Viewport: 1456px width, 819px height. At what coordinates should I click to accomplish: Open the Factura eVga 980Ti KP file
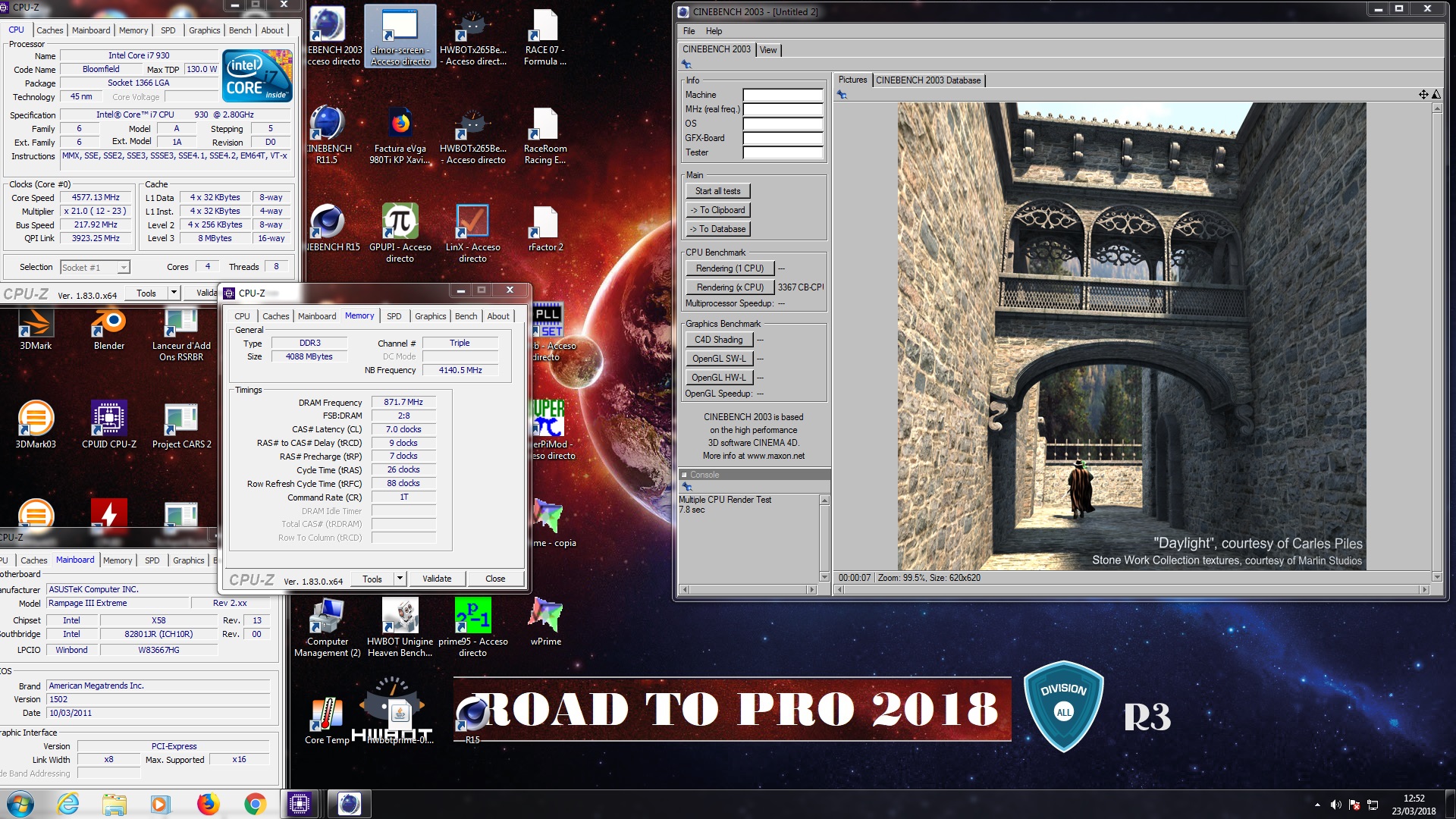[x=400, y=135]
